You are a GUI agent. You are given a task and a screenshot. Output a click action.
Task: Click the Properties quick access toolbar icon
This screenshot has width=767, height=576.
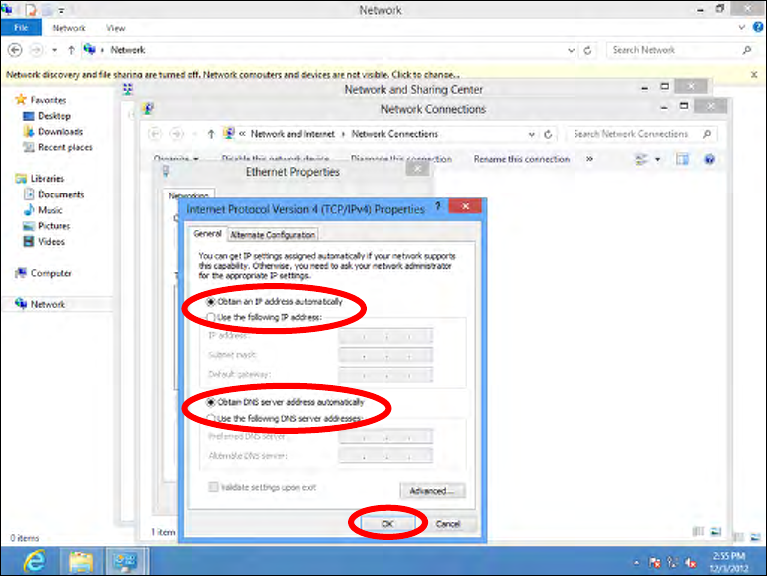[x=30, y=9]
